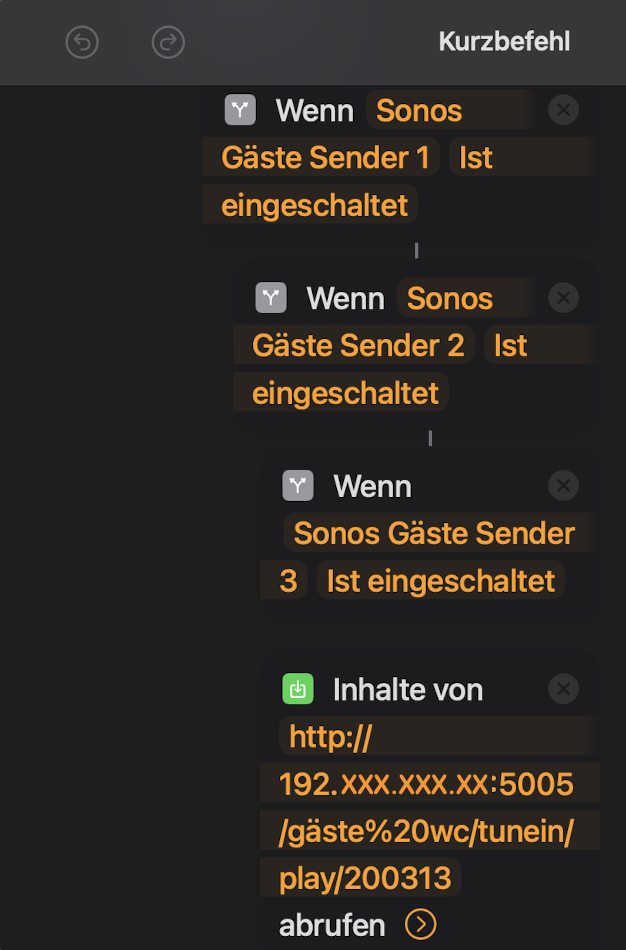Image resolution: width=626 pixels, height=950 pixels.
Task: Expand options arrow next to abrufen
Action: 421,925
